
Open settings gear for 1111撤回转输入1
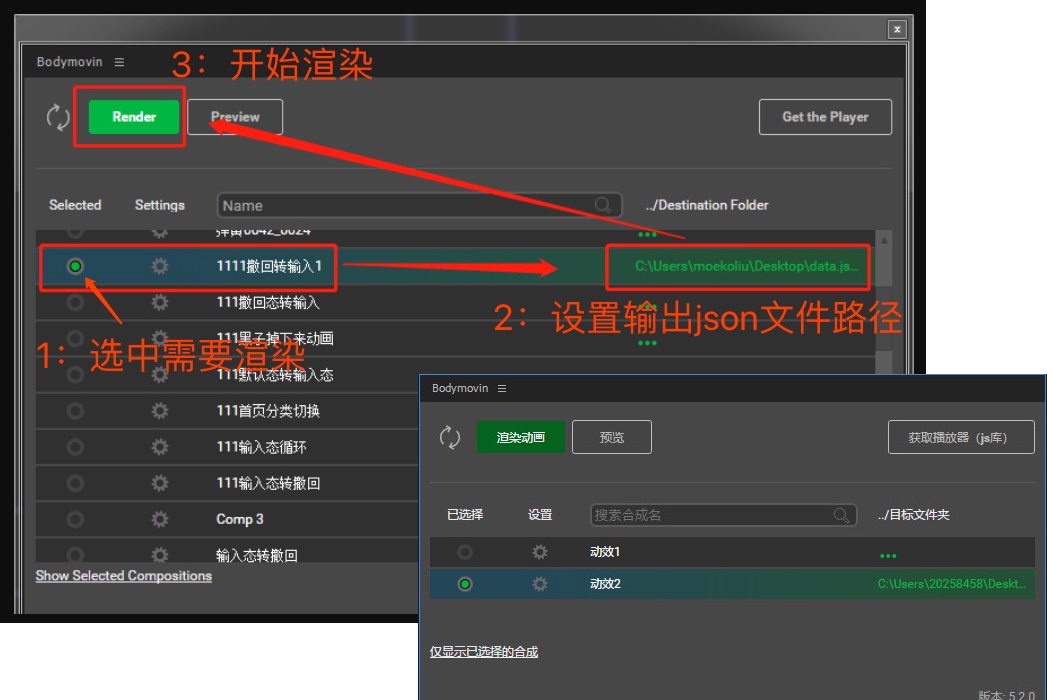(160, 267)
